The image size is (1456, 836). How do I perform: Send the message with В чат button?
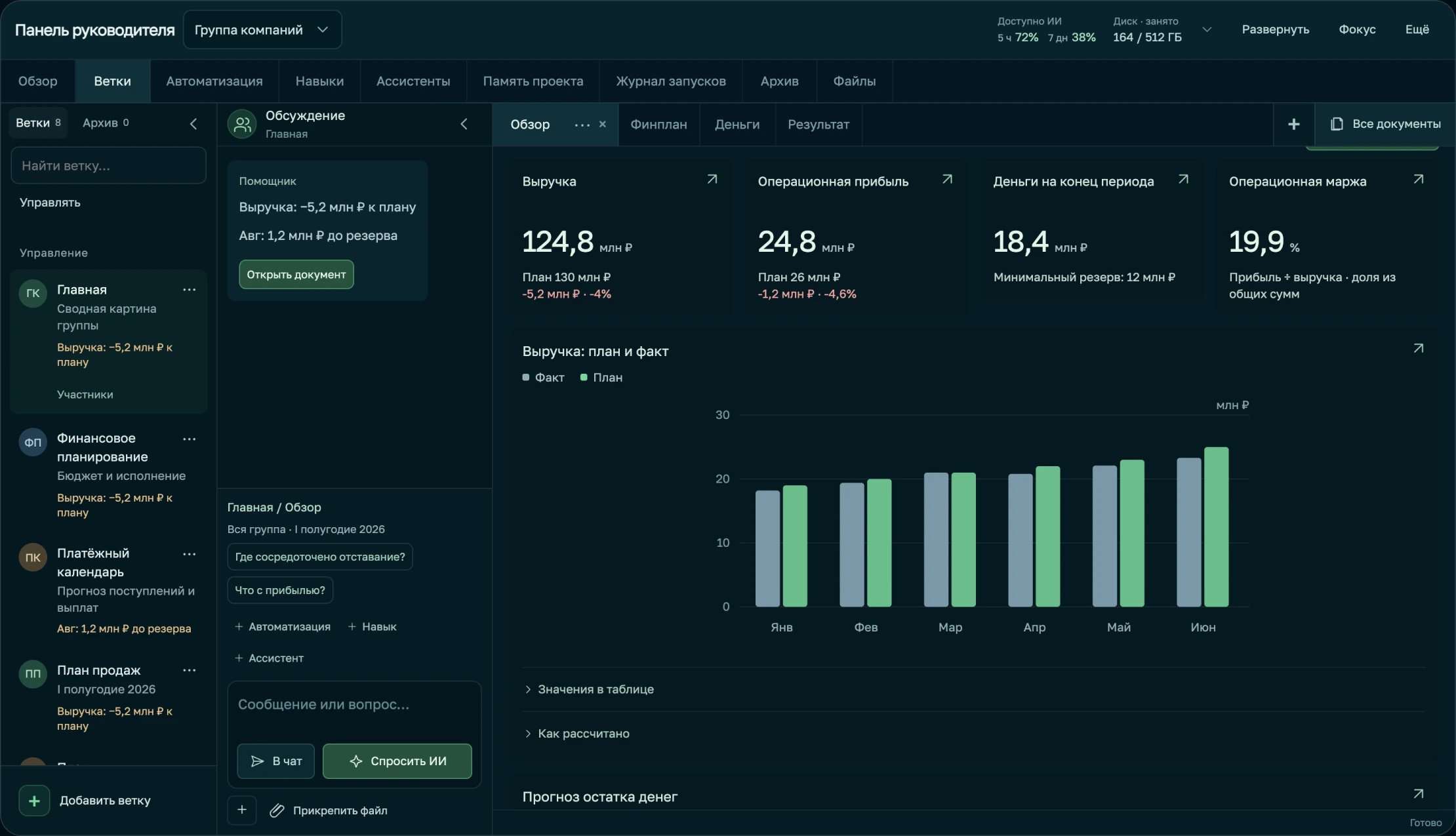coord(276,761)
